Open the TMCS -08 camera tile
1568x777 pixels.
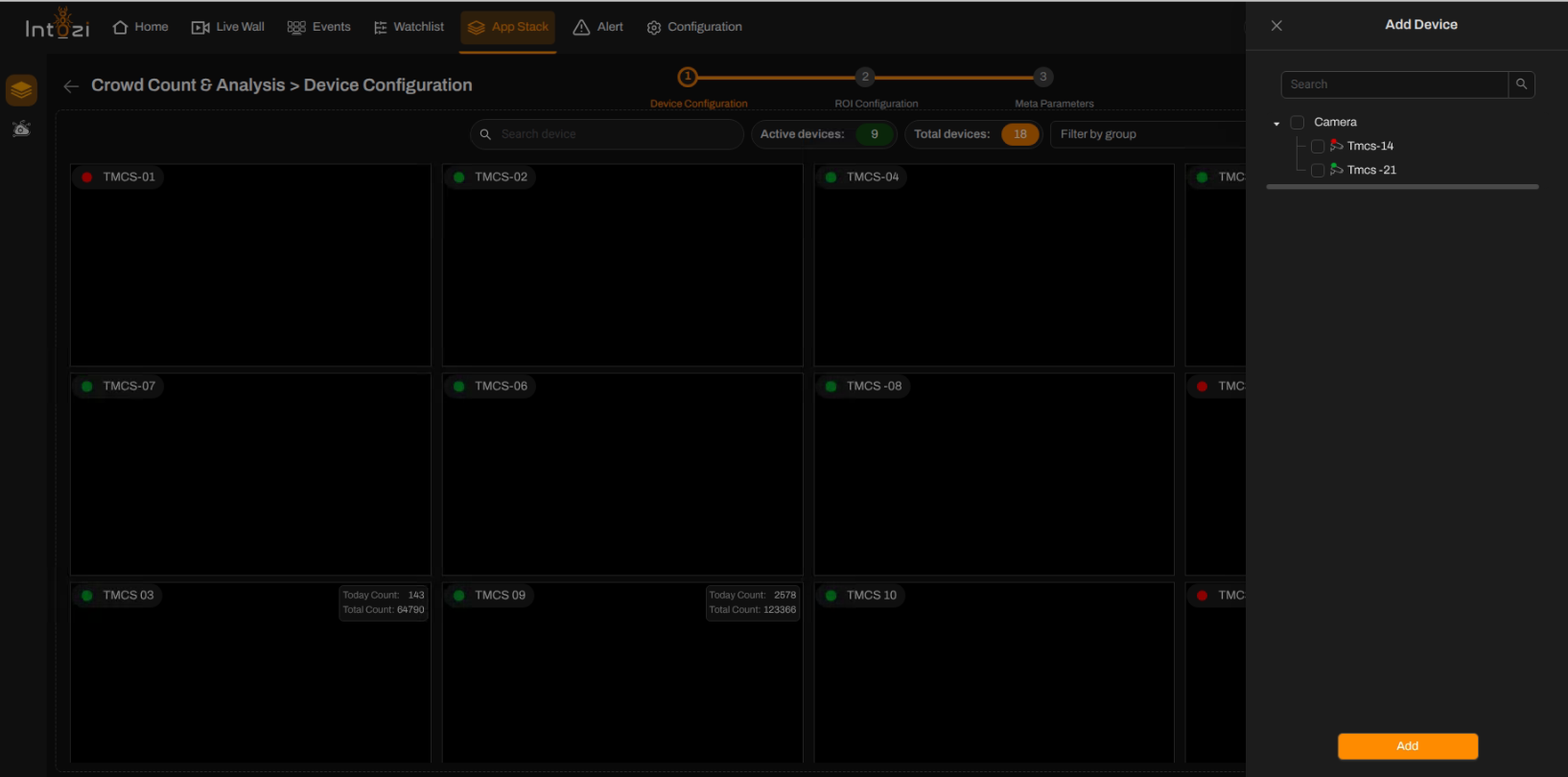995,475
